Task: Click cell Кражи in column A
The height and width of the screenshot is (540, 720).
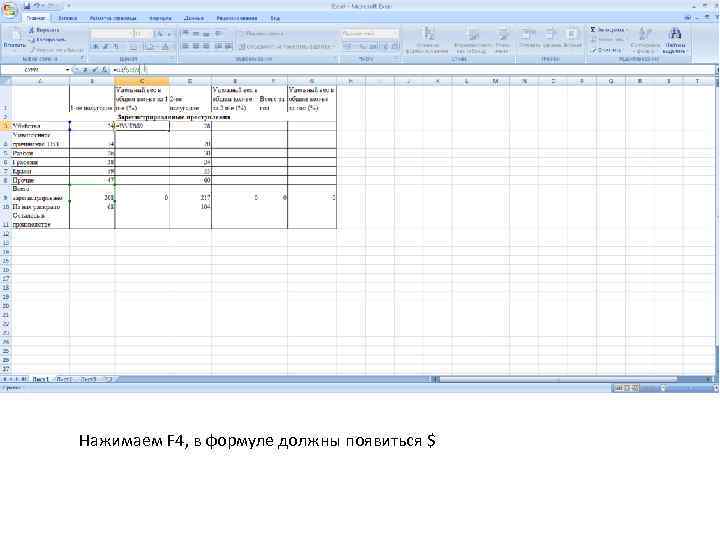Action: pos(40,171)
